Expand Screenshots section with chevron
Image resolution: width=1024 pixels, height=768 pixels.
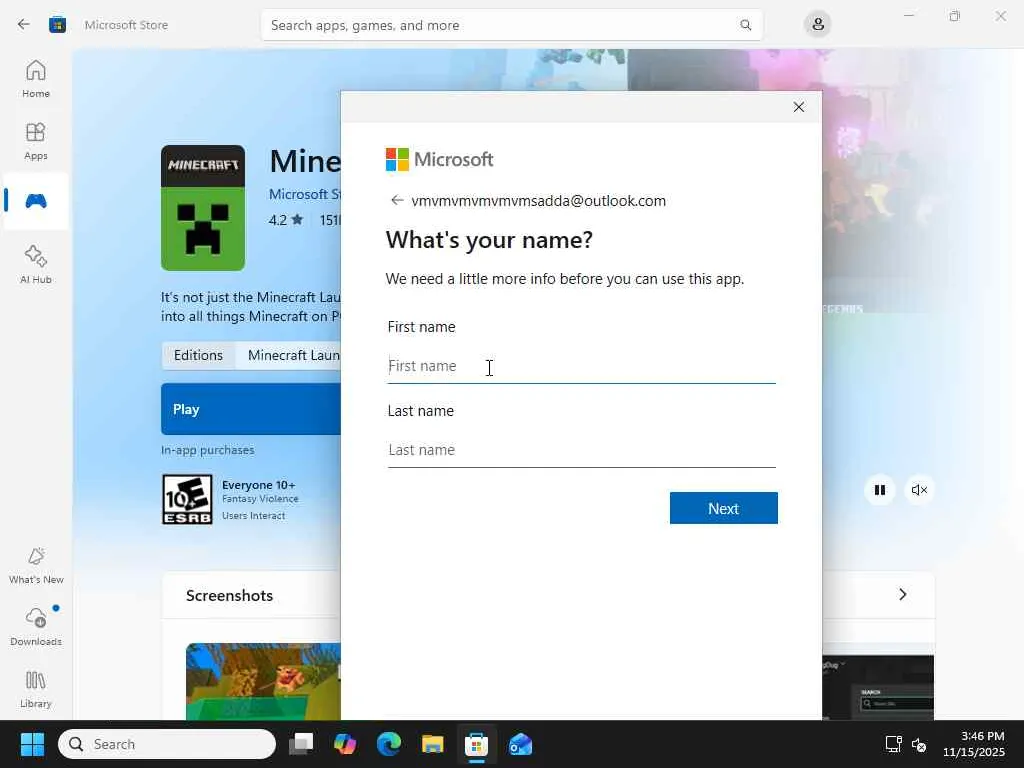point(903,594)
